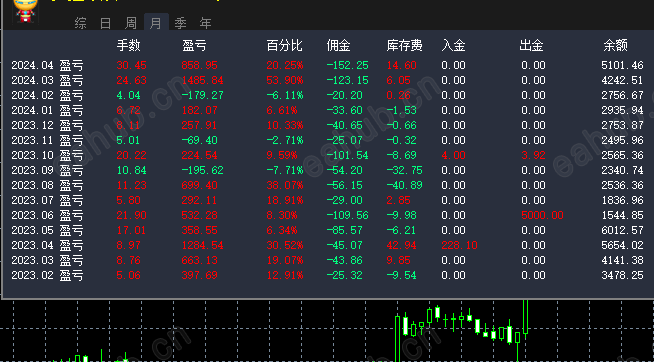Click profit value 1485.84

coord(203,80)
